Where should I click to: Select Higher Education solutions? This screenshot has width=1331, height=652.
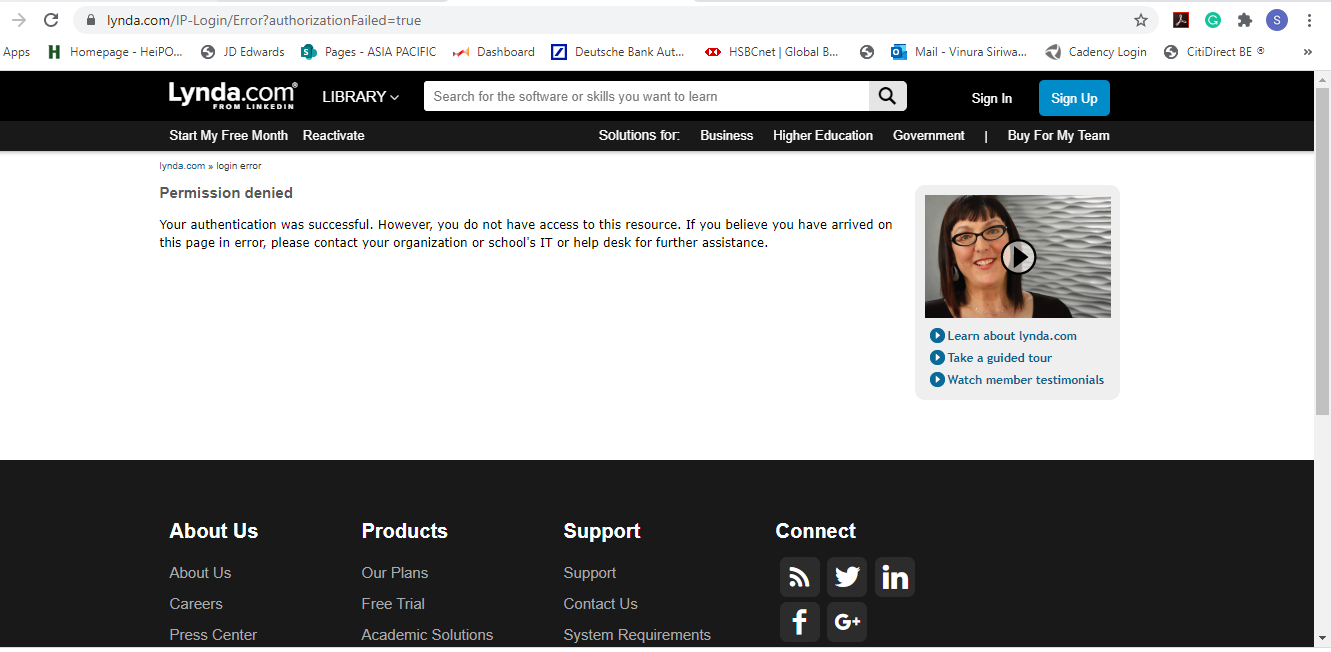(823, 135)
